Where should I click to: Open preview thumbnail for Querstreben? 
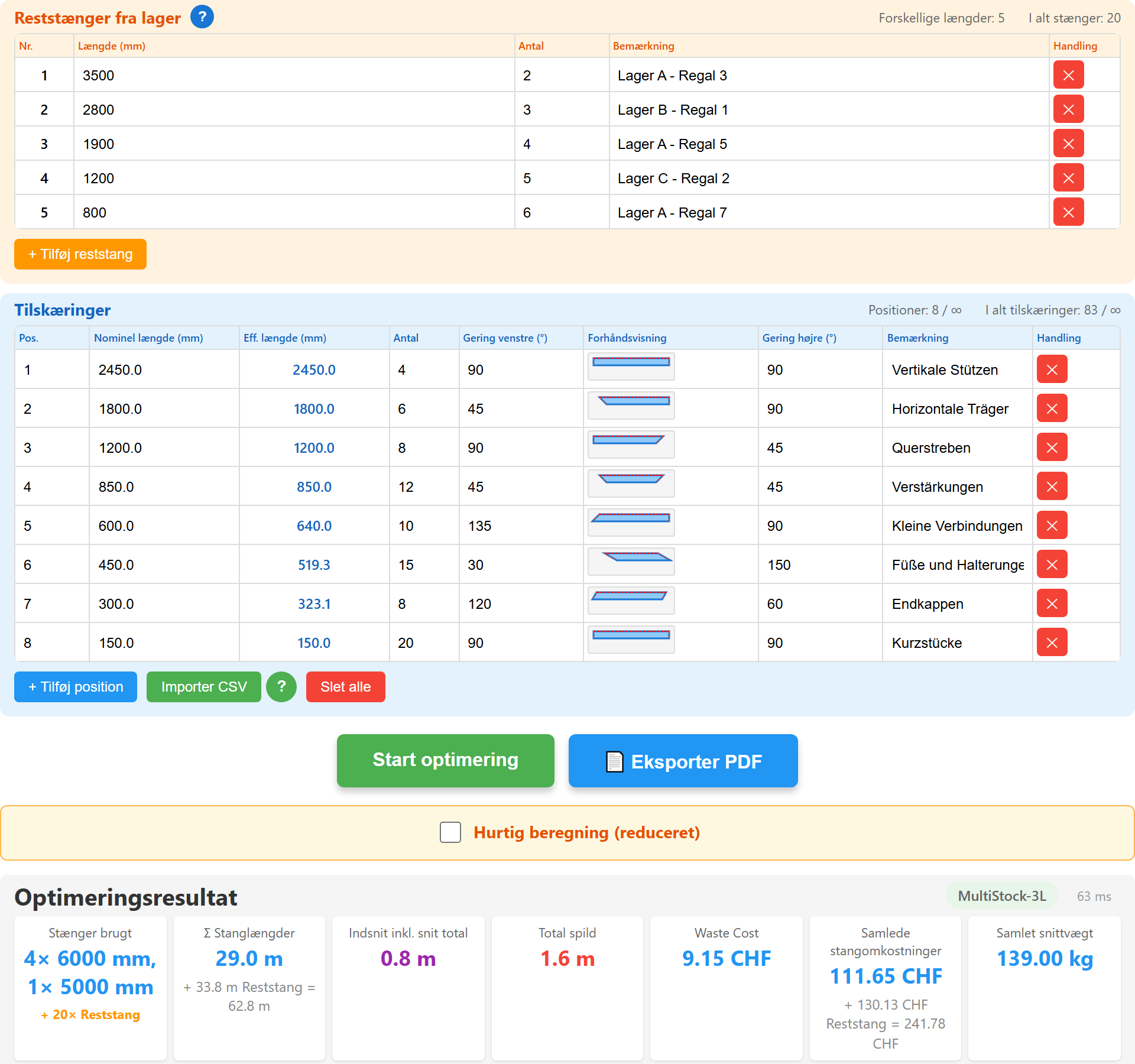tap(631, 445)
